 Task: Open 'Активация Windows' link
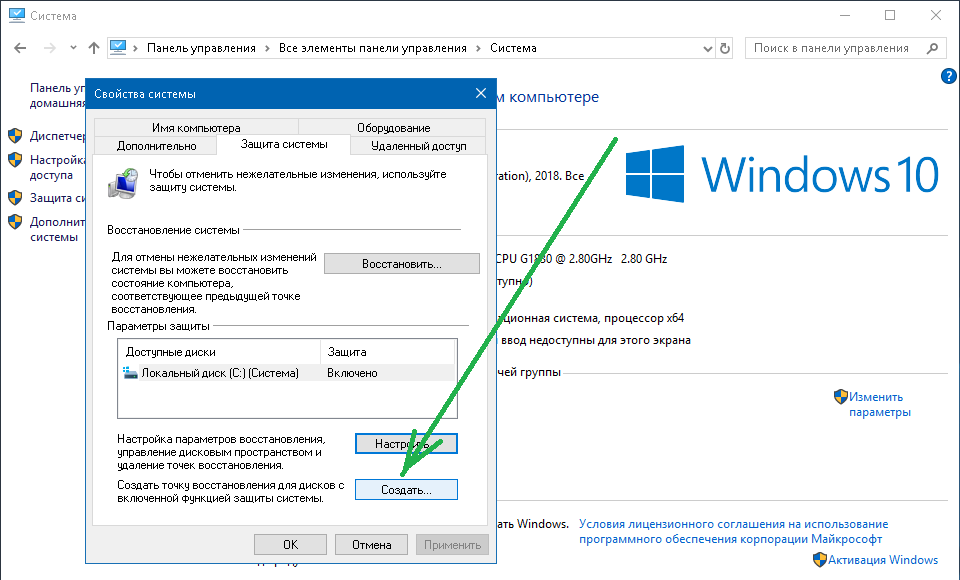tap(883, 560)
